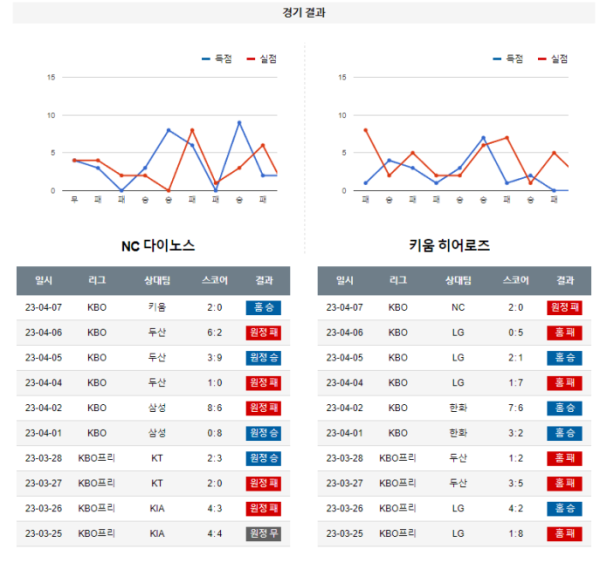
Task: Select score 1:8 against LG
Action: pos(516,534)
